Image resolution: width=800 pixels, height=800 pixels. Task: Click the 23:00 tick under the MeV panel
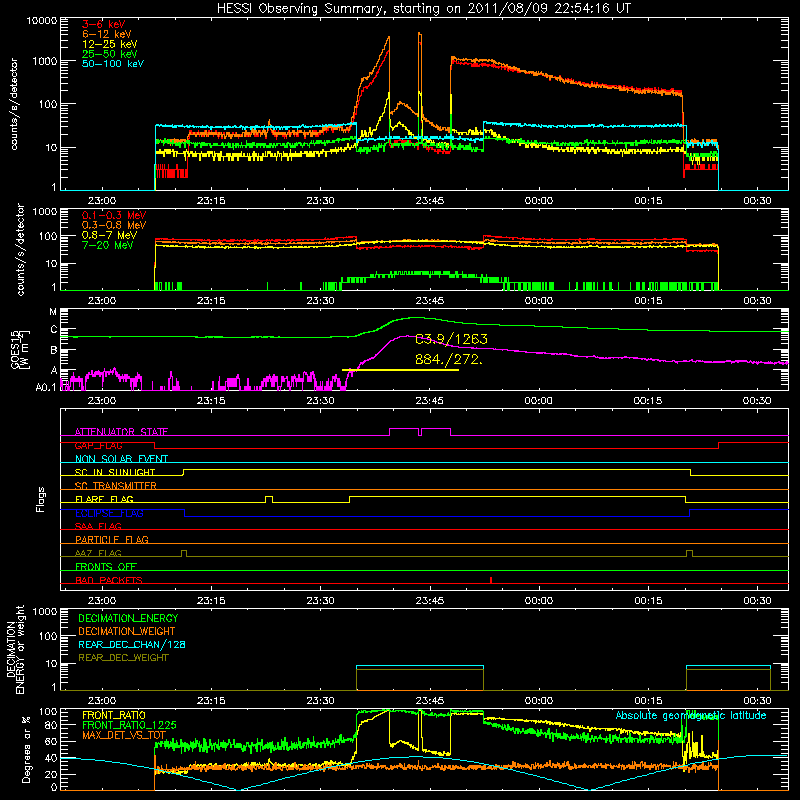click(102, 301)
